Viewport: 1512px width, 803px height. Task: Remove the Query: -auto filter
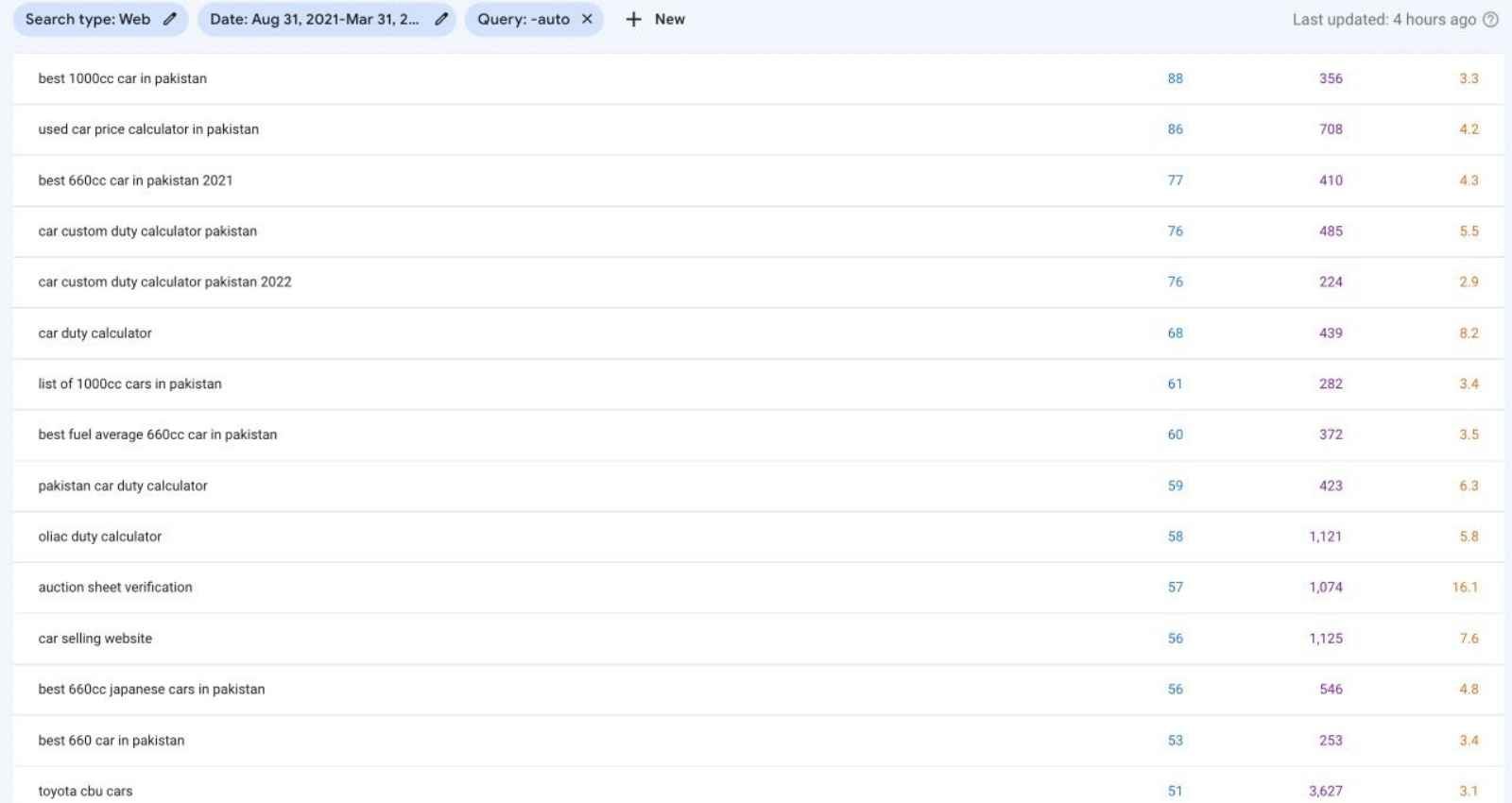pos(587,19)
